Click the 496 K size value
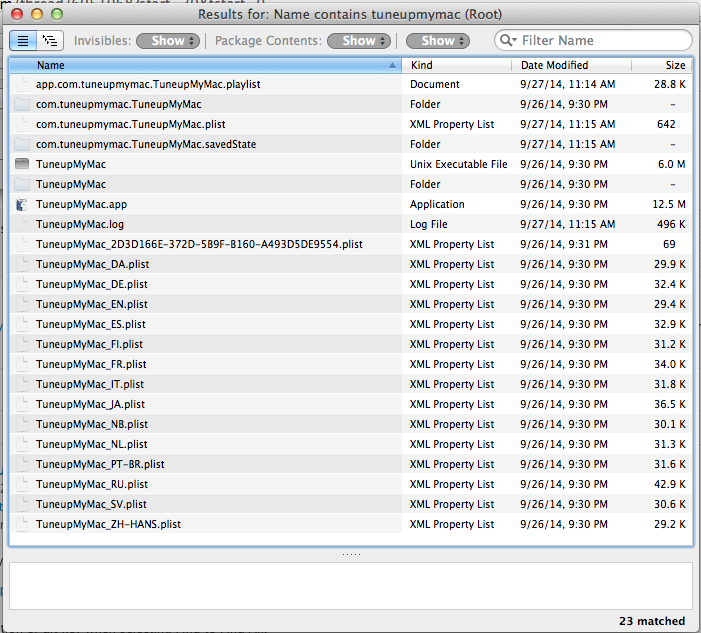This screenshot has width=701, height=633. pyautogui.click(x=671, y=224)
